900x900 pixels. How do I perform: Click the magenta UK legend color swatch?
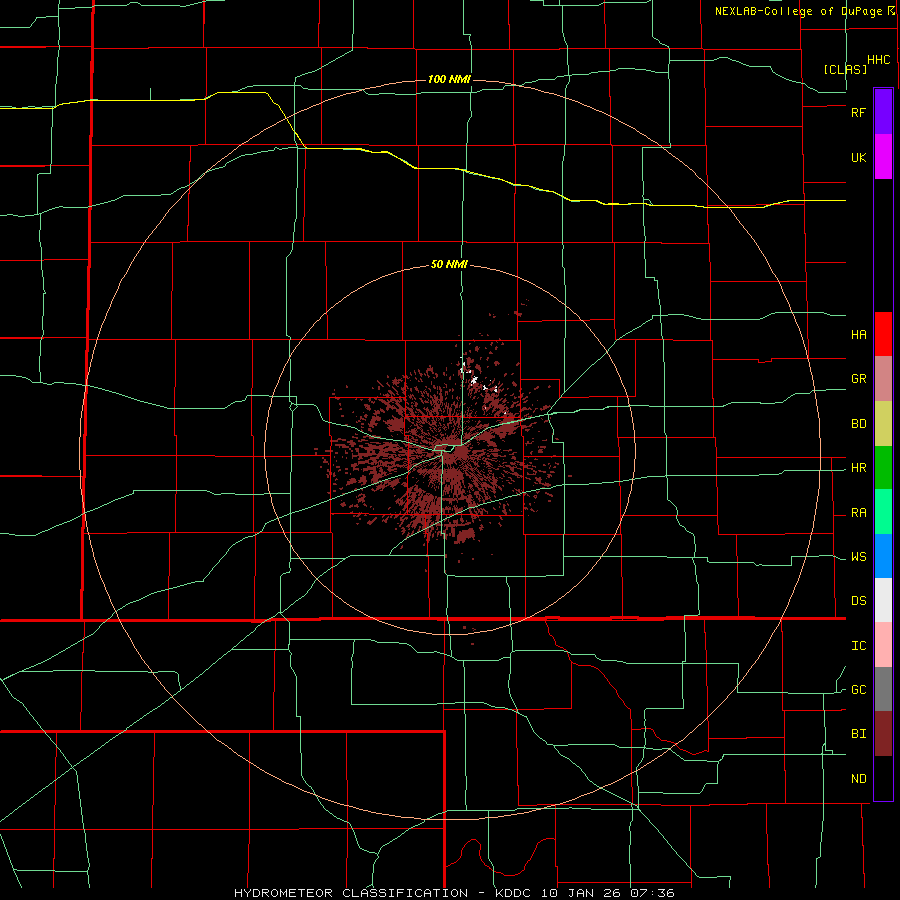(883, 157)
